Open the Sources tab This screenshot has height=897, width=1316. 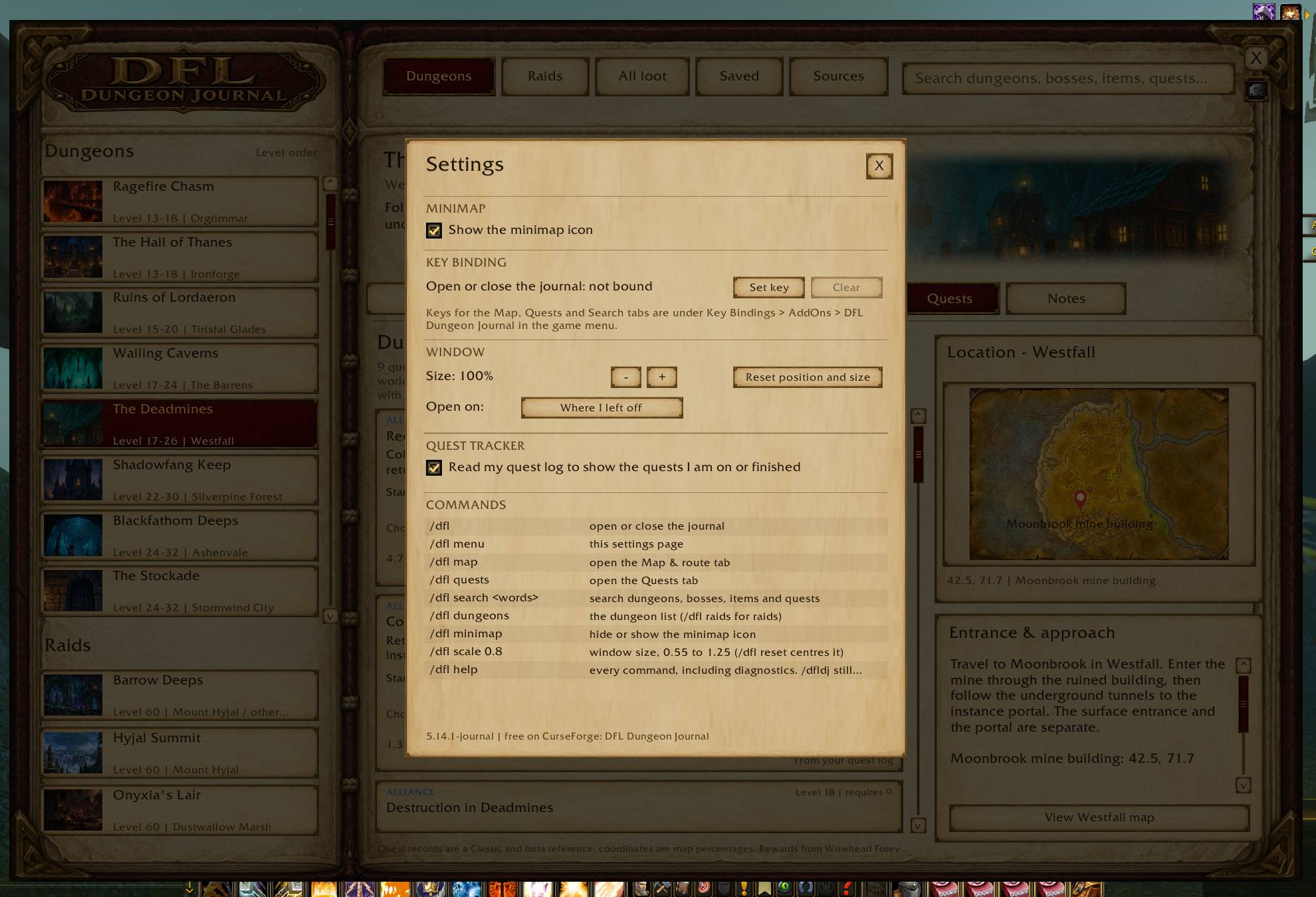[839, 76]
